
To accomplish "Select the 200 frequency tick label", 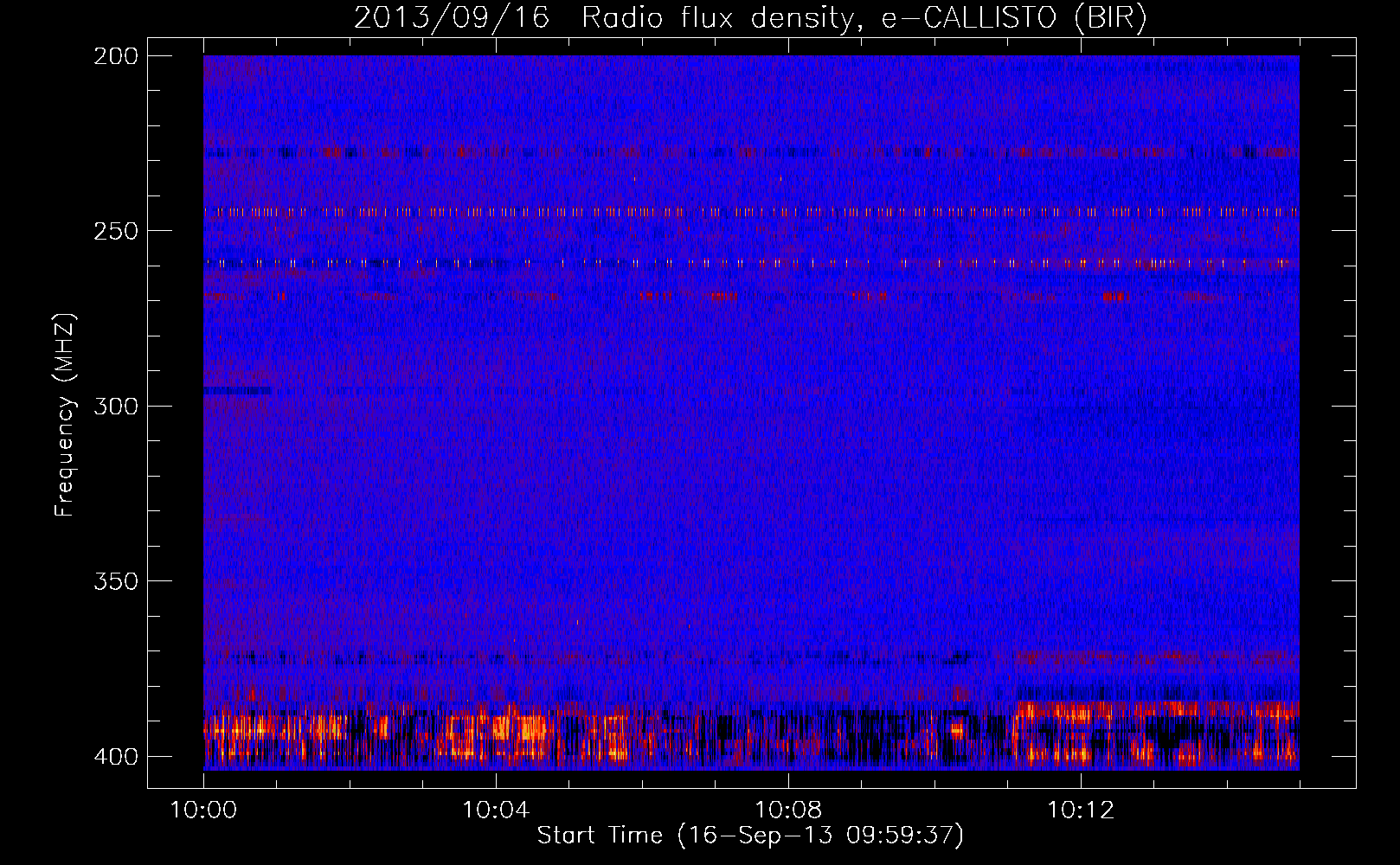I will click(x=116, y=56).
